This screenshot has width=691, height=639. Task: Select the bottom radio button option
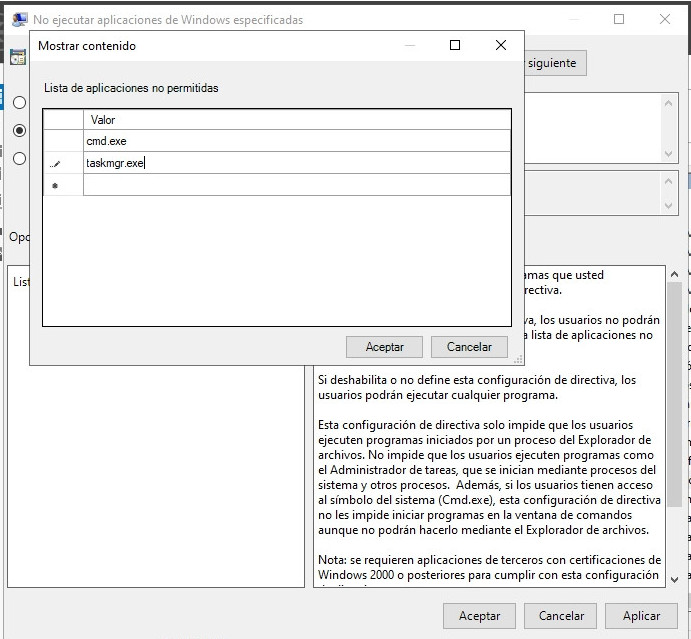(x=19, y=157)
